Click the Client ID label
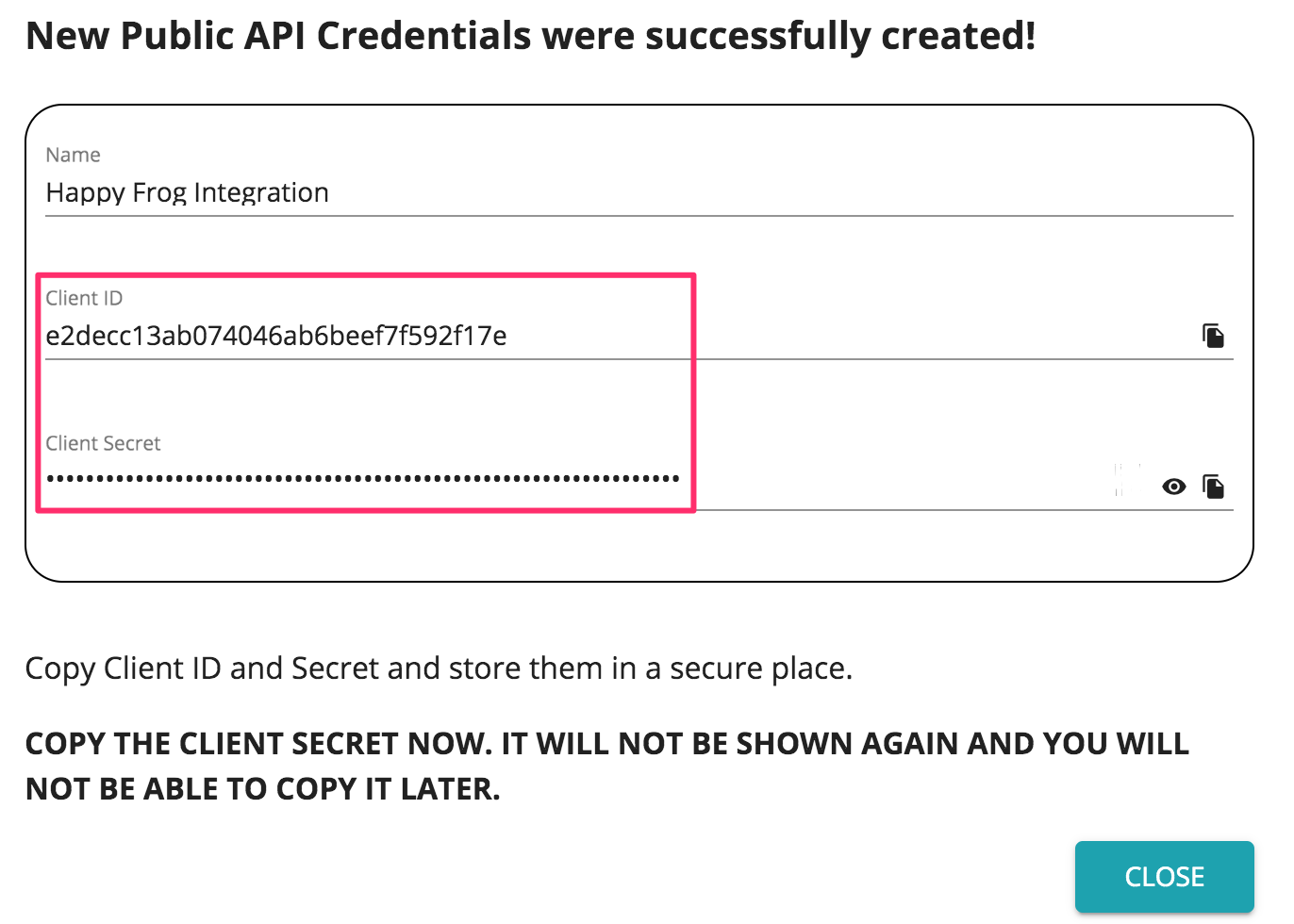The height and width of the screenshot is (924, 1294). click(x=84, y=299)
